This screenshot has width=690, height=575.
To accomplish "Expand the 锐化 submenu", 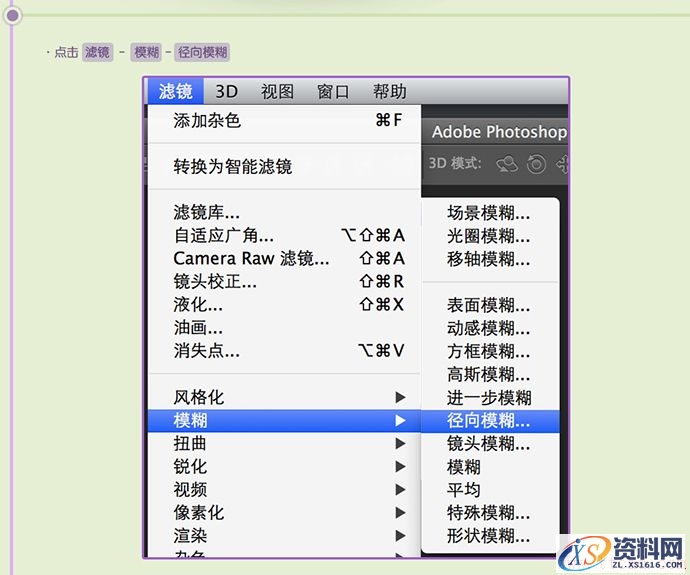I will [284, 466].
